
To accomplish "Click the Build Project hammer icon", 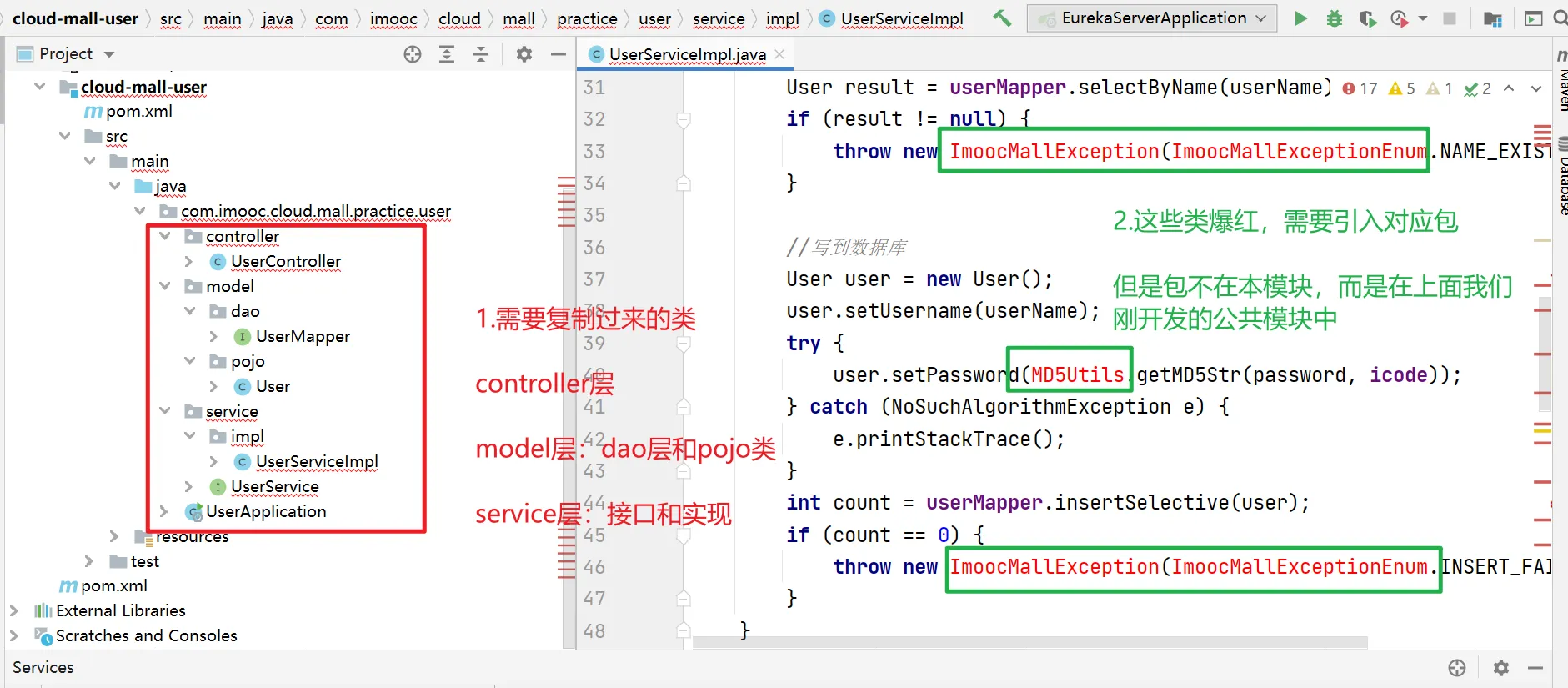I will click(x=1002, y=18).
